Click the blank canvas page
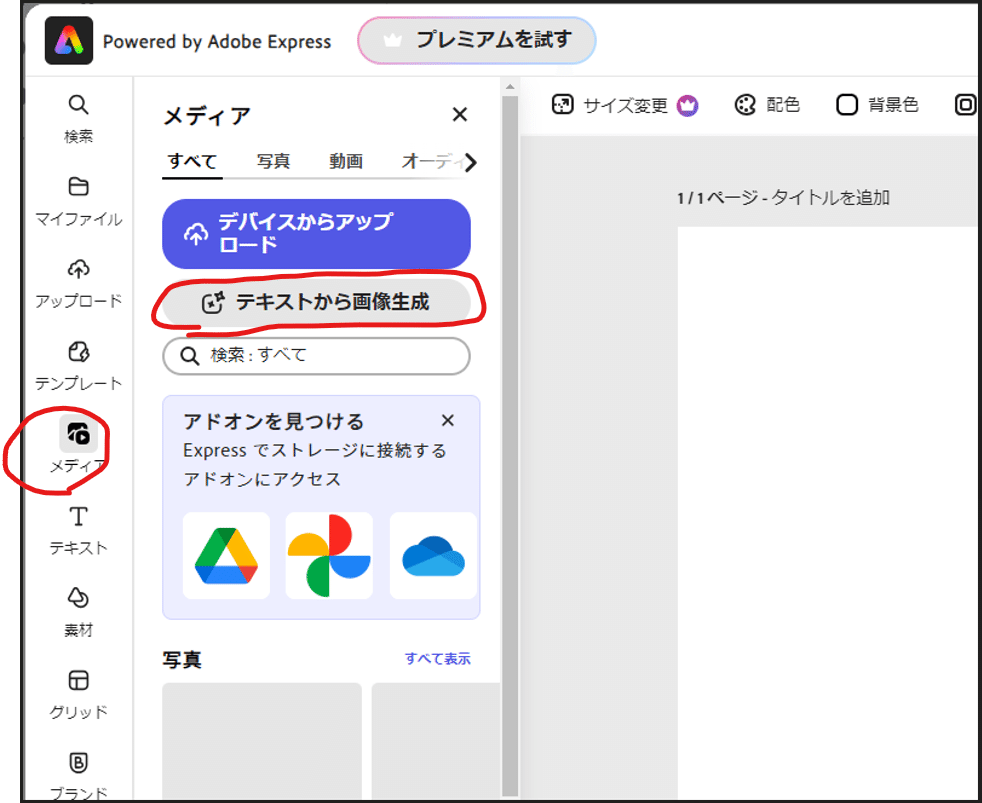The image size is (982, 803). [x=829, y=512]
